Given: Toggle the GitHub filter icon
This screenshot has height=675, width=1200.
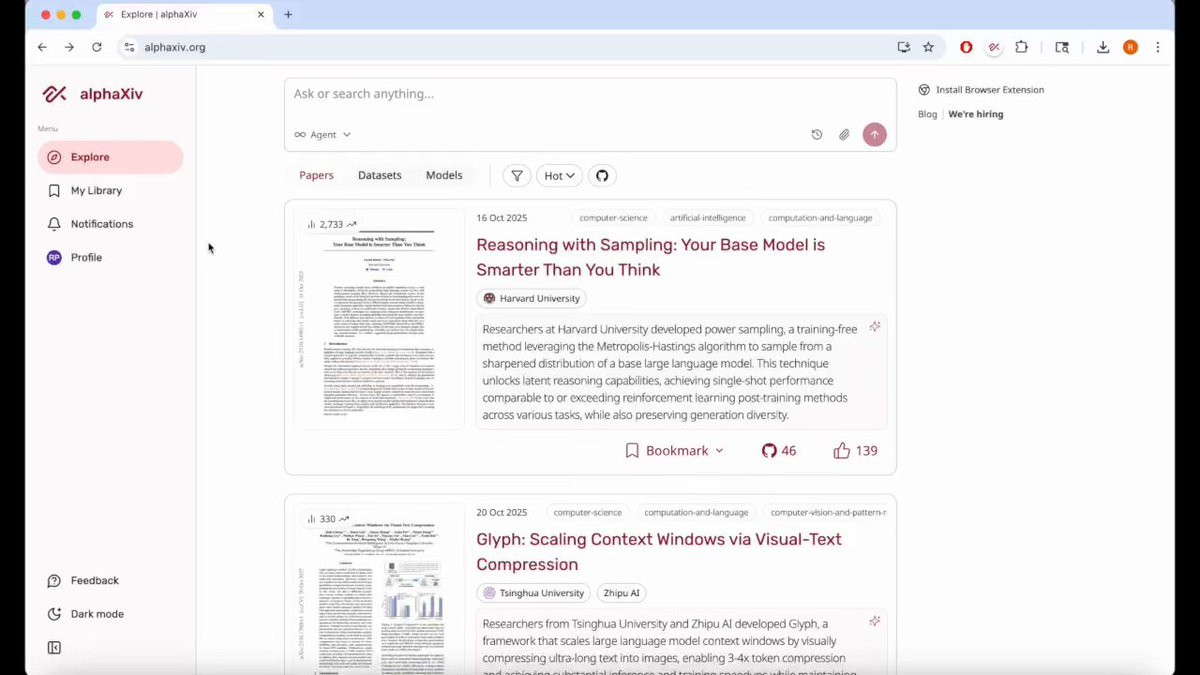Looking at the screenshot, I should click(x=602, y=176).
